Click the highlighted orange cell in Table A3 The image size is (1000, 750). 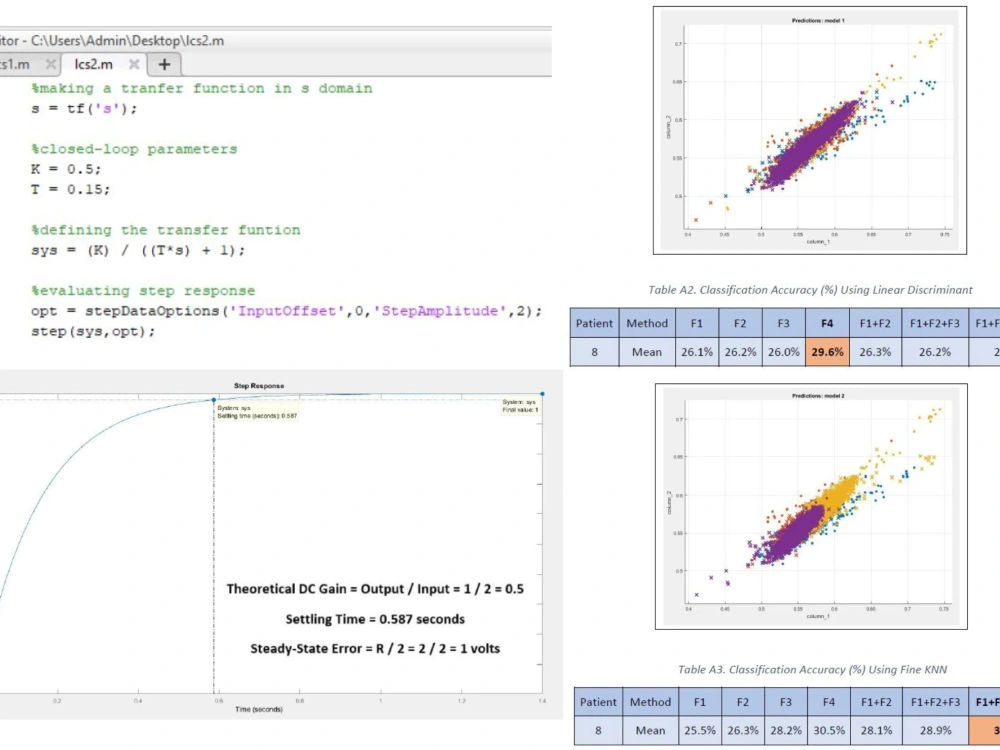(985, 730)
